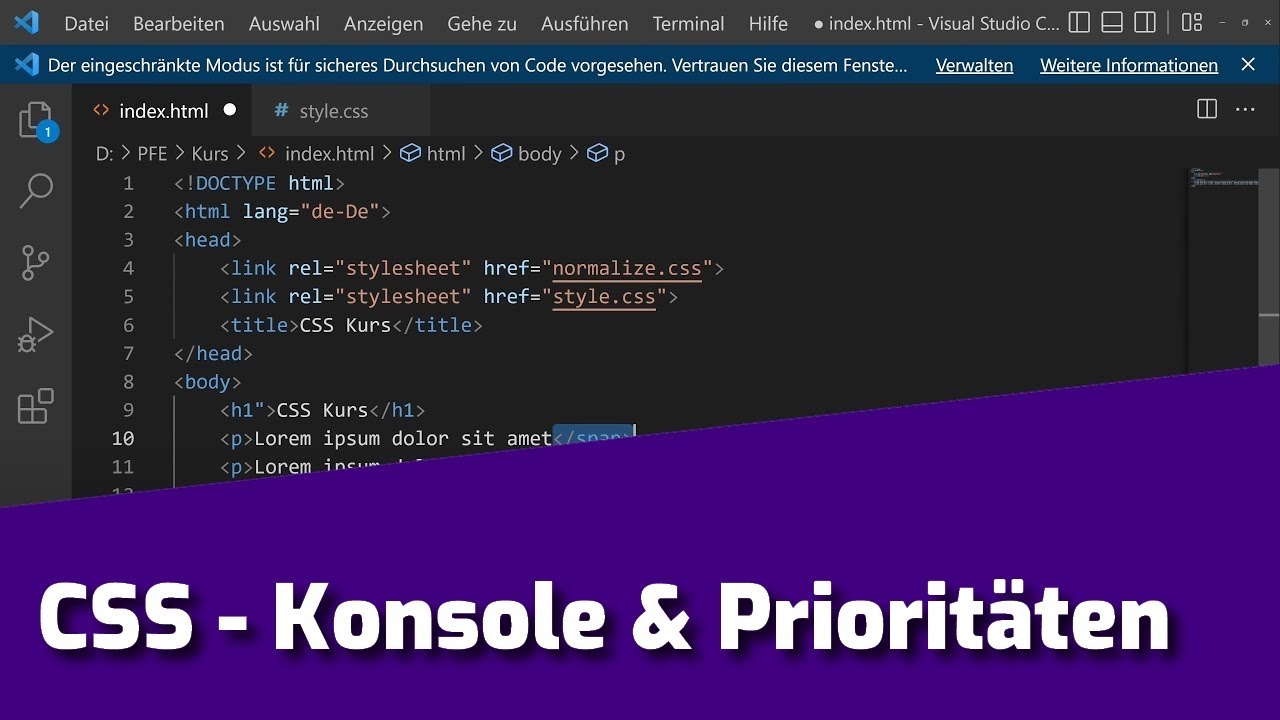Open the Bearbeiten menu
Viewport: 1280px width, 720px height.
point(179,23)
